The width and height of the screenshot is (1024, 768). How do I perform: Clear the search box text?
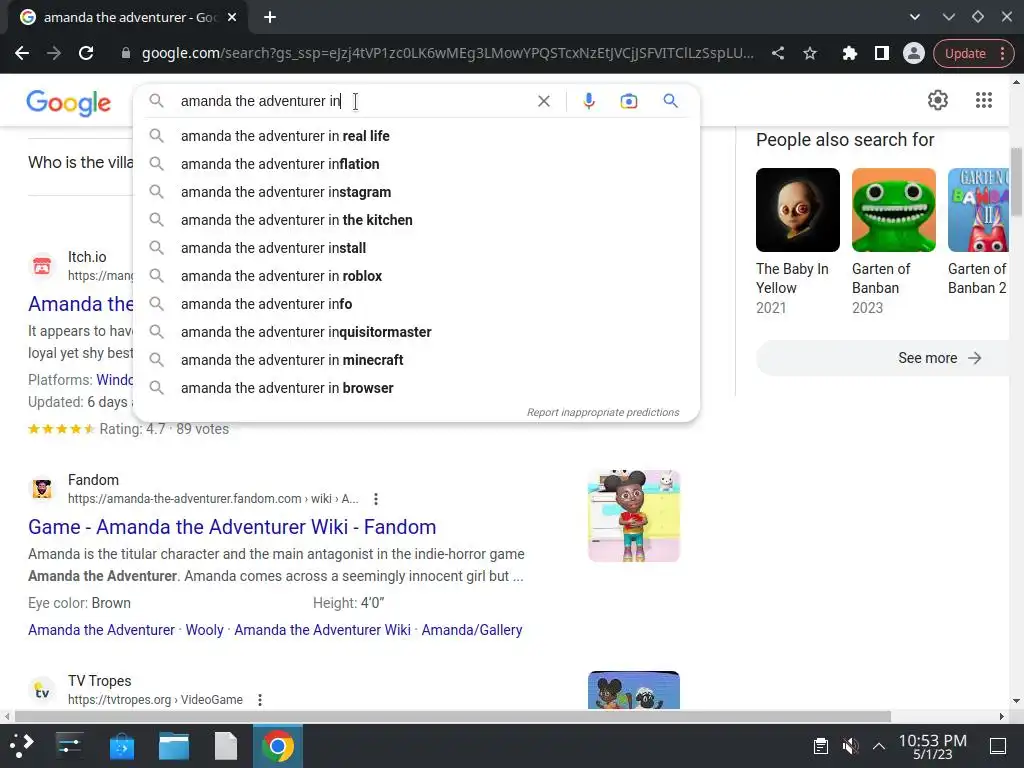543,101
